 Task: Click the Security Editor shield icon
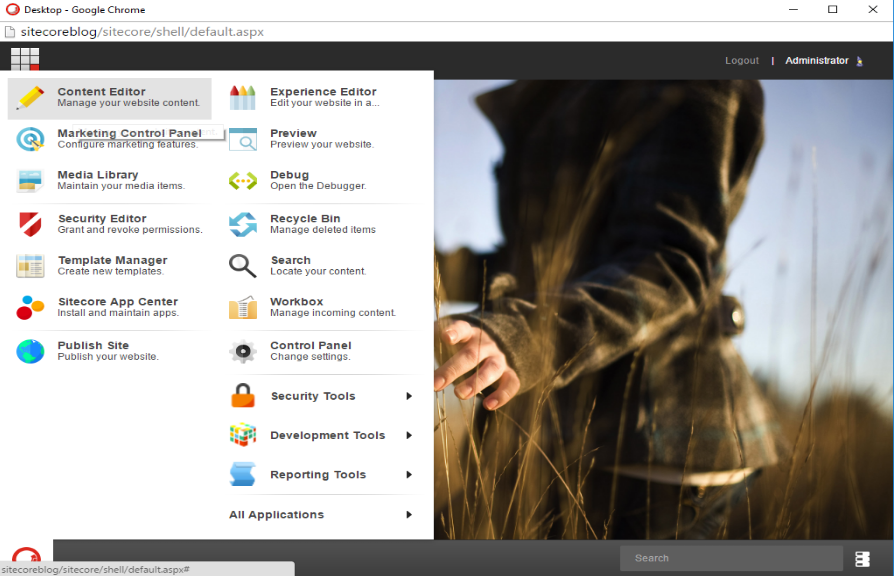tap(30, 224)
